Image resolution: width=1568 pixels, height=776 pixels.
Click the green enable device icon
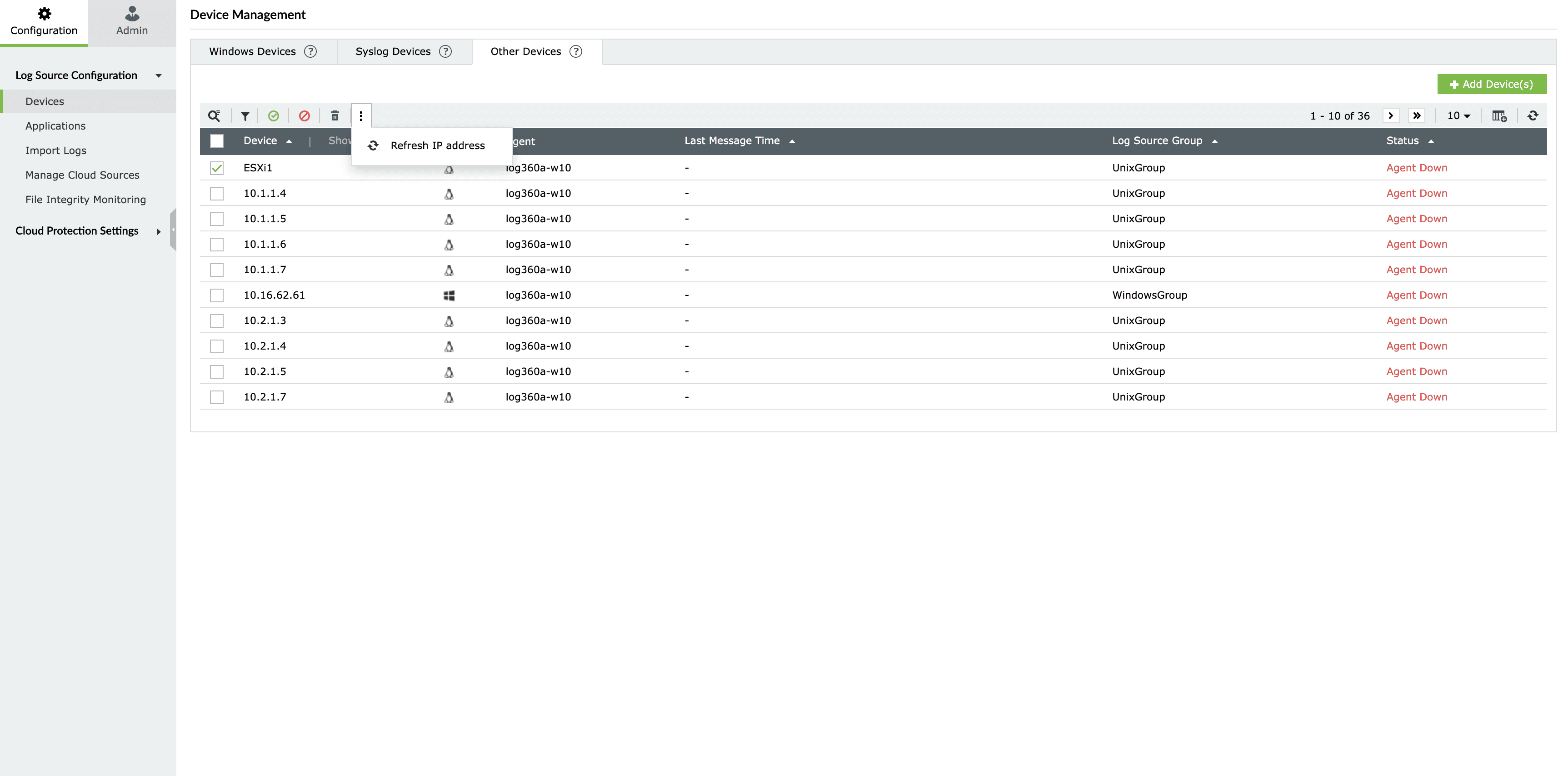point(273,115)
